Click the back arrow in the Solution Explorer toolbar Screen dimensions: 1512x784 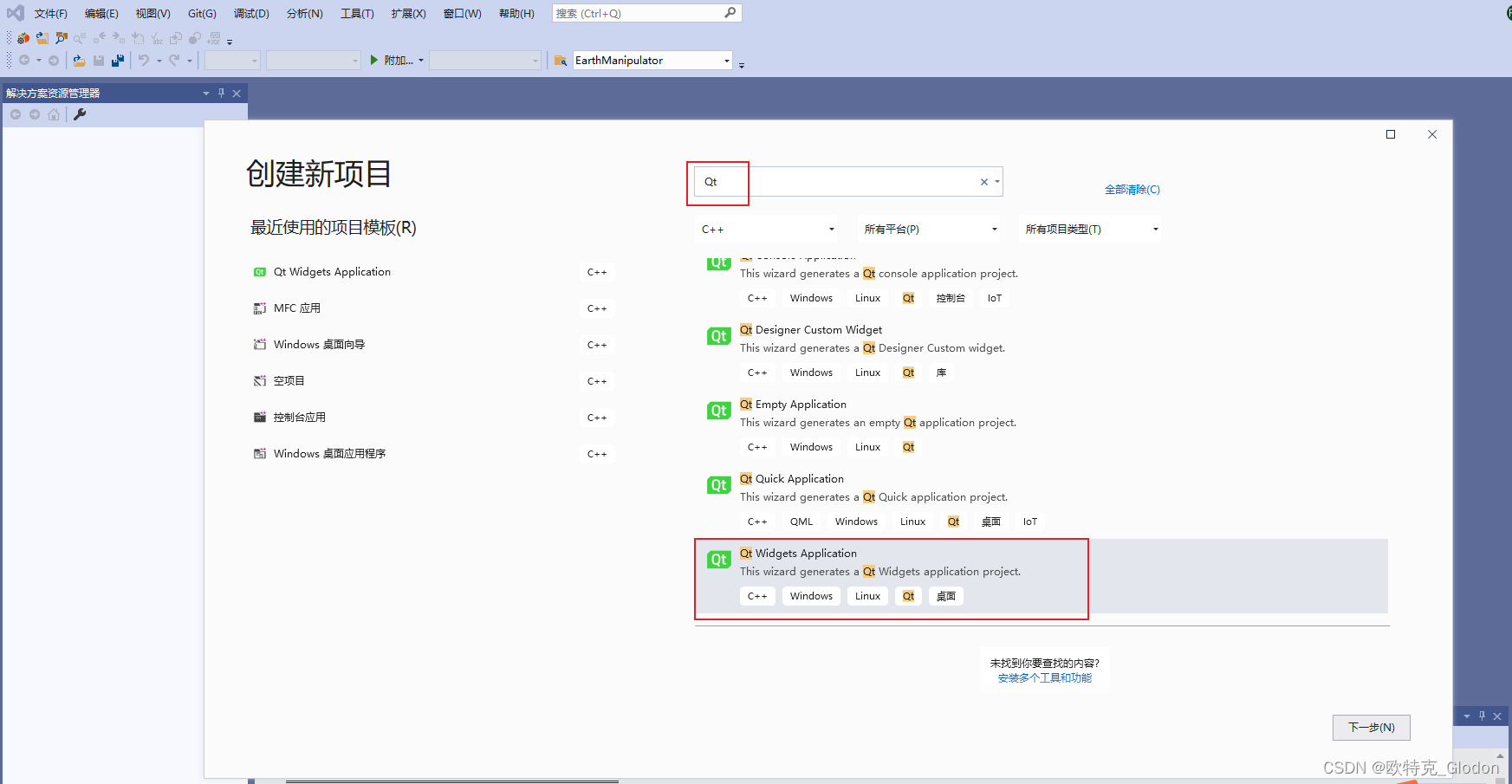[x=16, y=114]
